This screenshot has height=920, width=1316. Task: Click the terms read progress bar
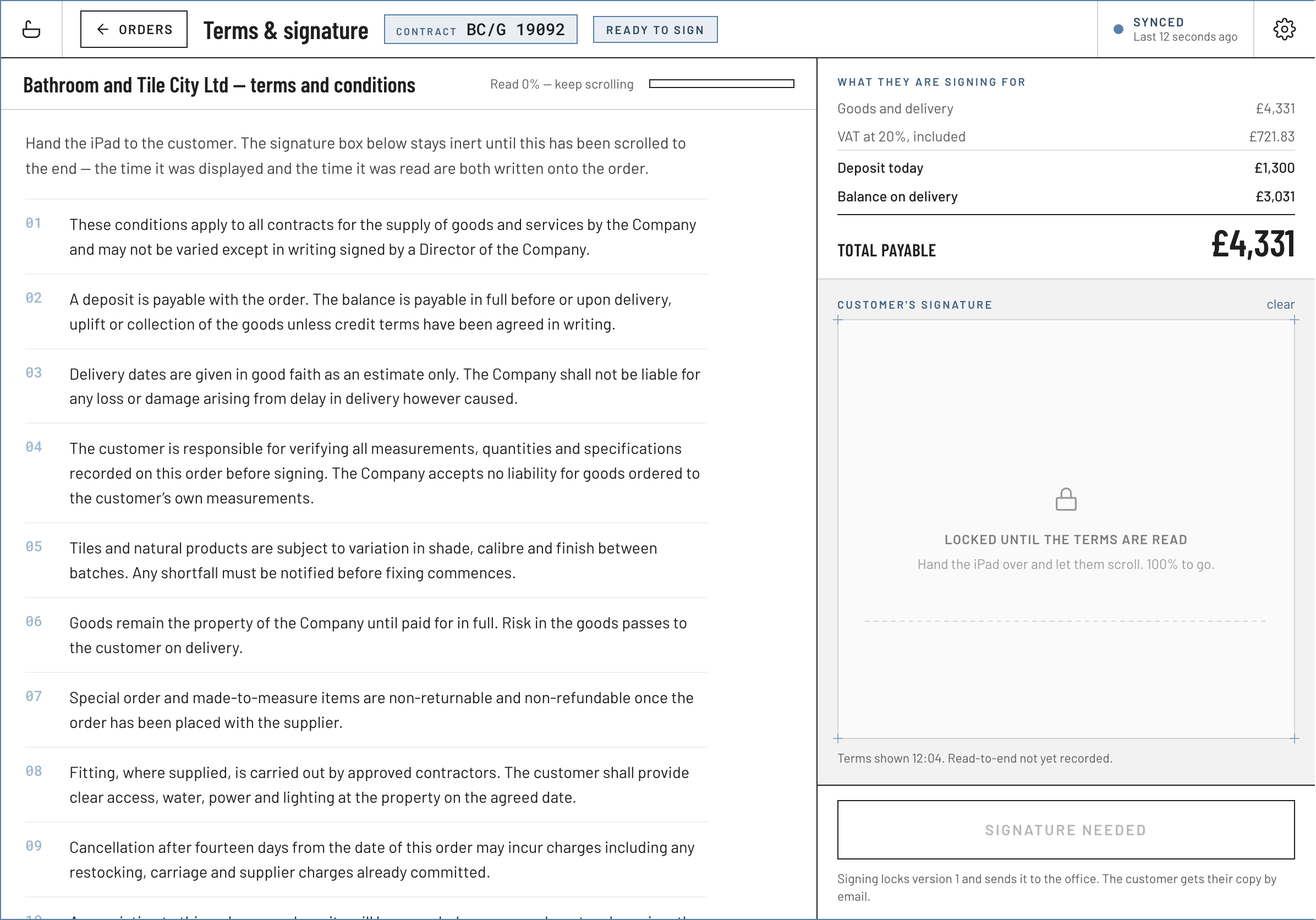click(722, 84)
